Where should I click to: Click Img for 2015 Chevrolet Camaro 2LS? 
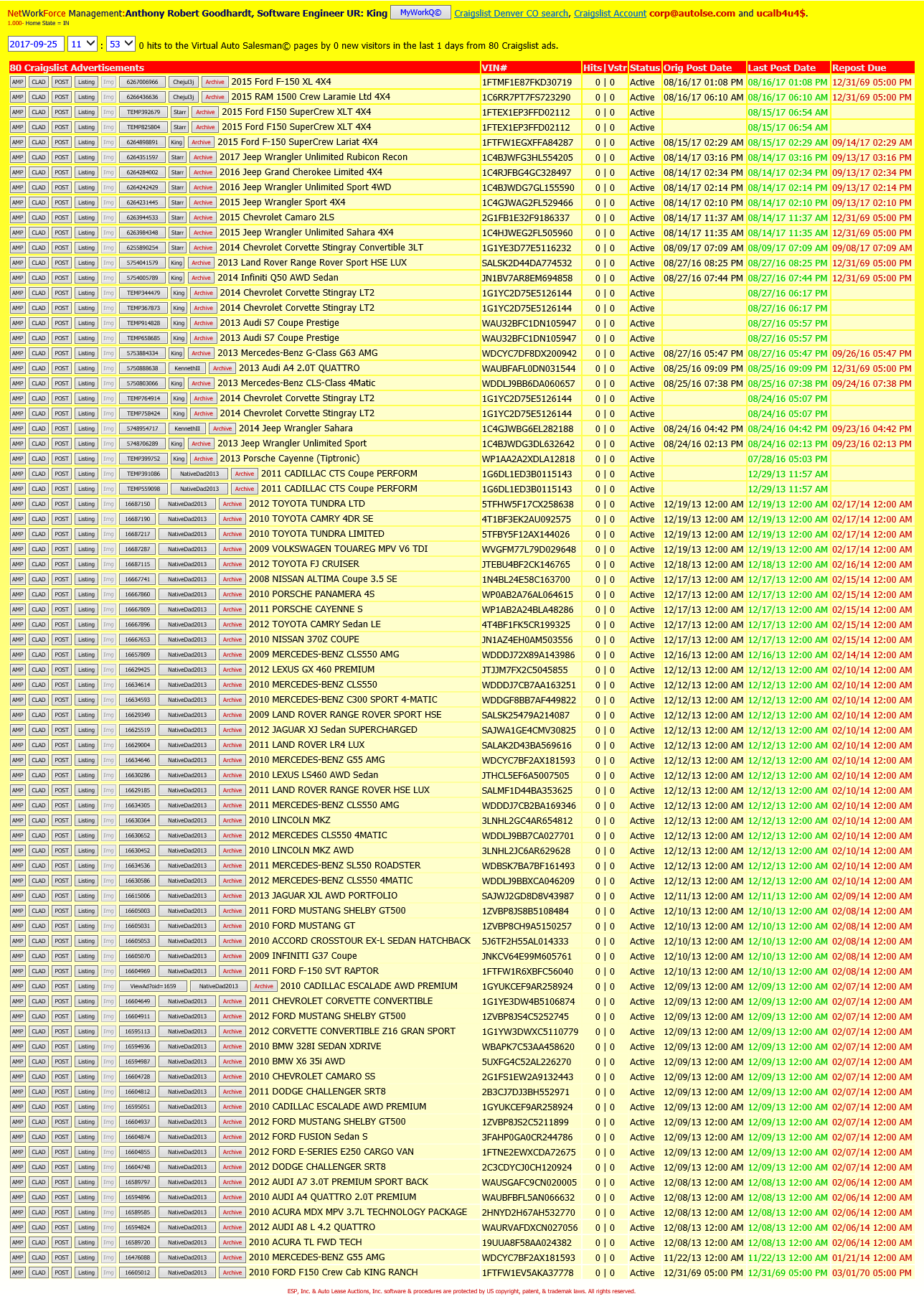(108, 217)
